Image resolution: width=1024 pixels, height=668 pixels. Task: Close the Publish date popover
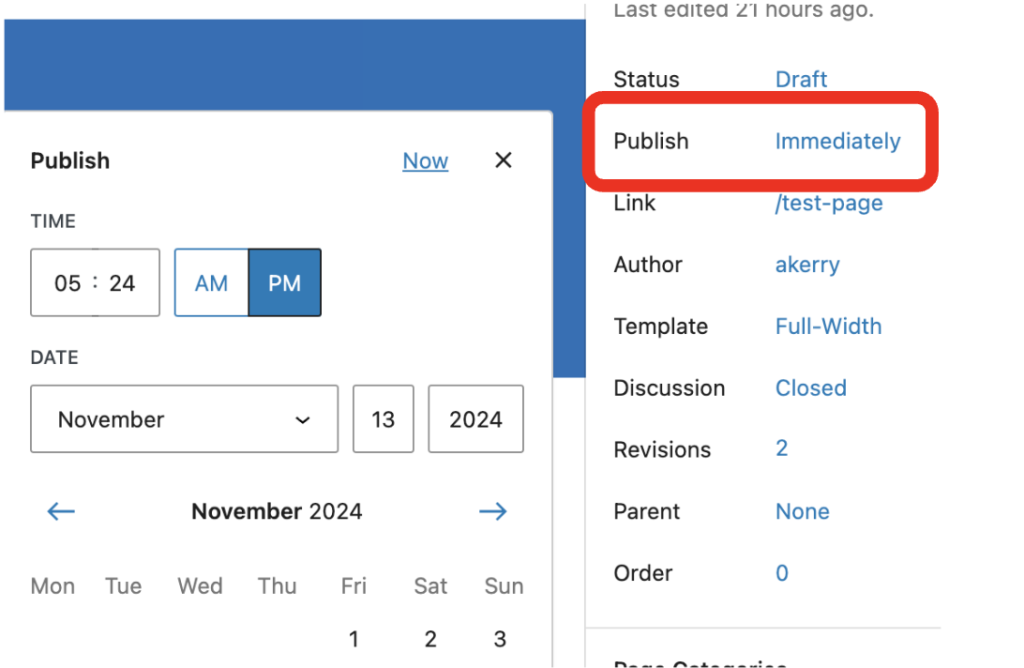(x=503, y=160)
